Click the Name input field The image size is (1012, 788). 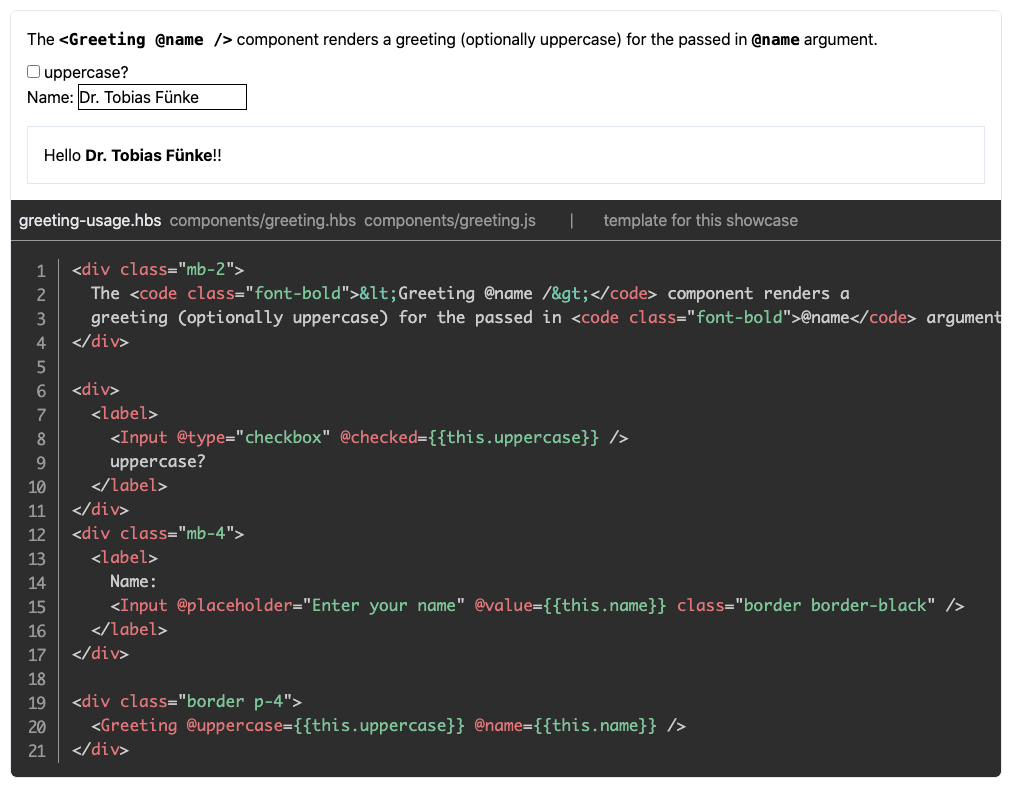(x=162, y=97)
